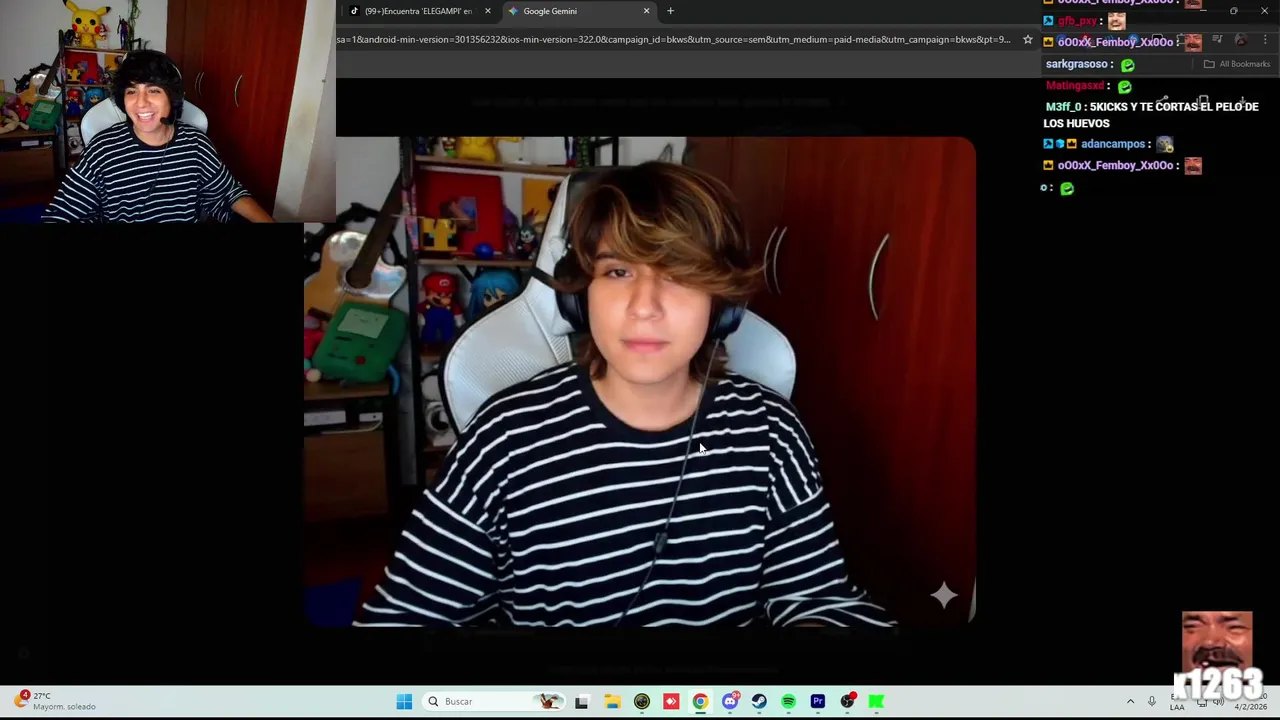Open the All Bookmarks folder

(1237, 64)
